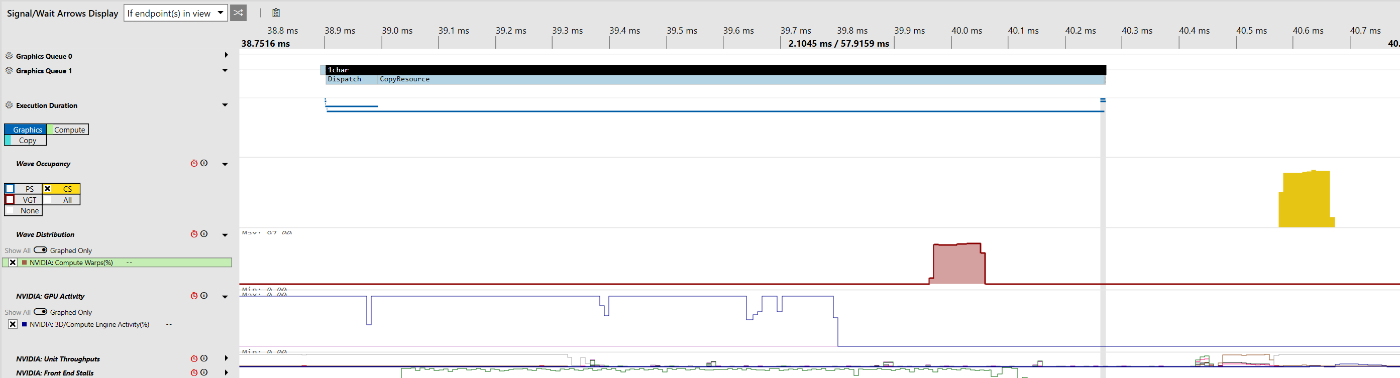Enable the PS wave occupancy checkbox
The height and width of the screenshot is (378, 1400).
coord(10,188)
